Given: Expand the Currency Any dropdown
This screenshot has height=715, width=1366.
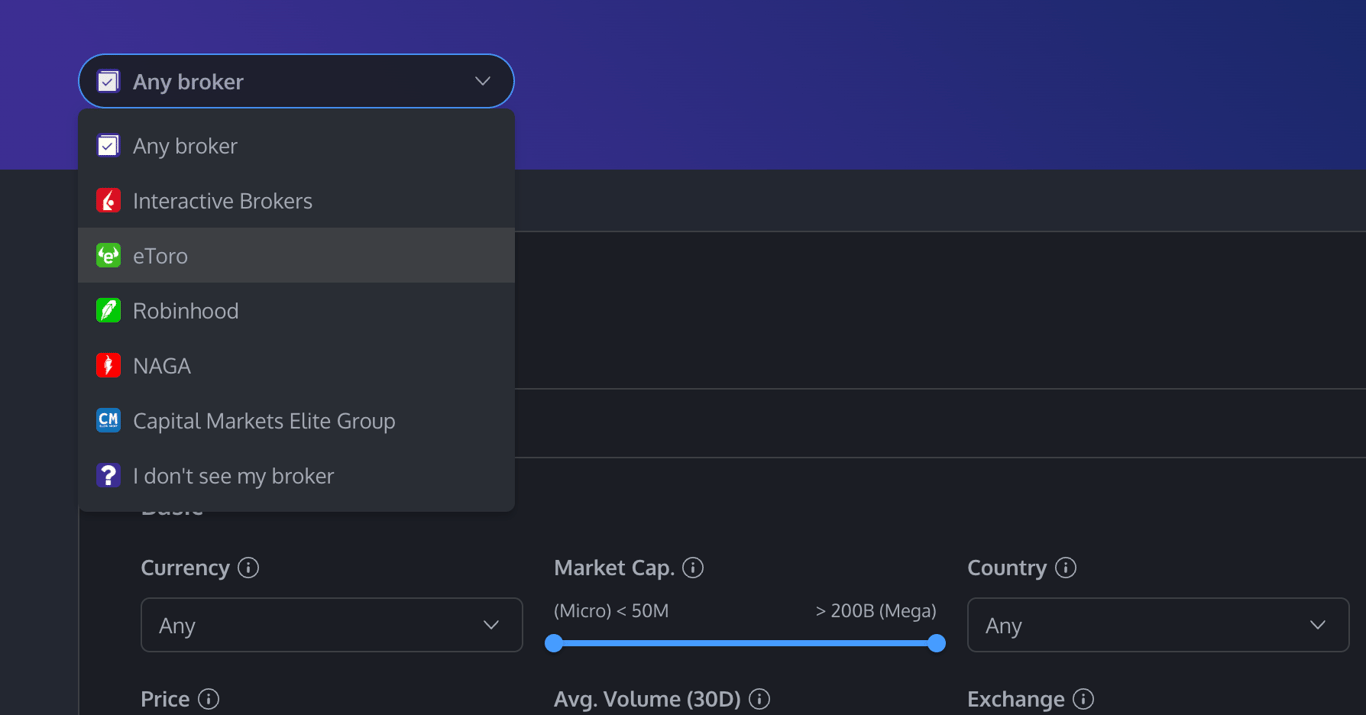Looking at the screenshot, I should pyautogui.click(x=332, y=625).
